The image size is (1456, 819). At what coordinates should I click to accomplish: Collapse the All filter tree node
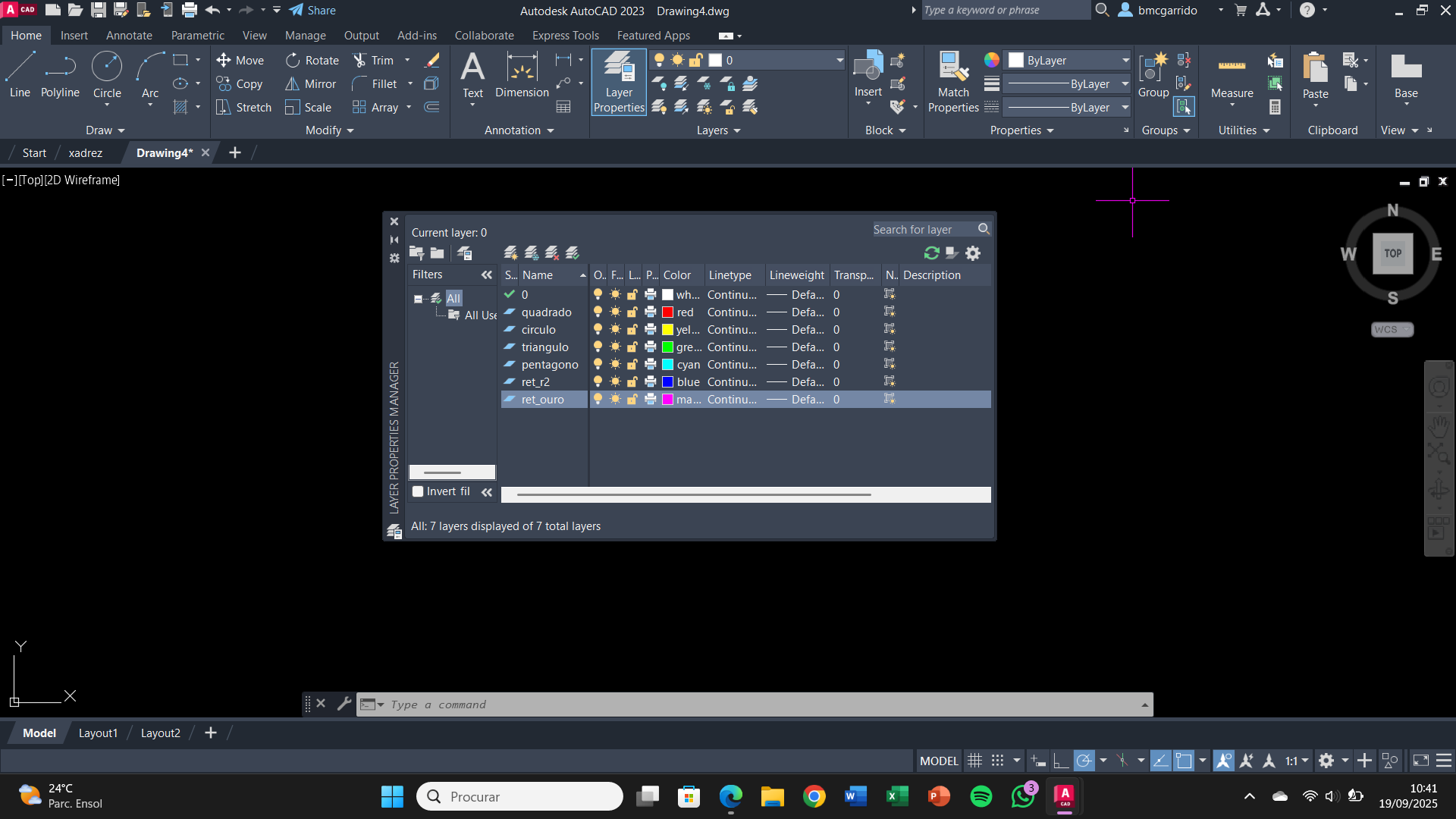click(x=418, y=299)
